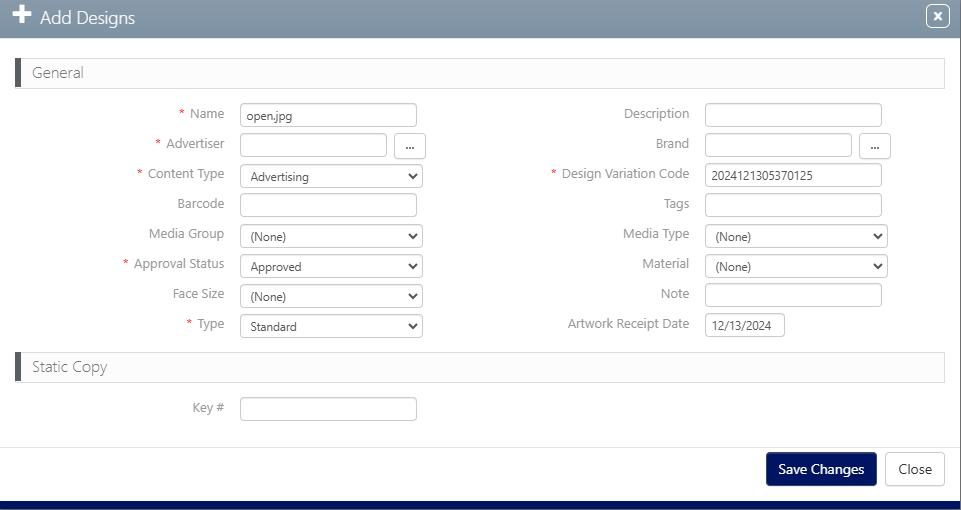Expand the Material dropdown
This screenshot has height=510, width=961.
pos(796,267)
